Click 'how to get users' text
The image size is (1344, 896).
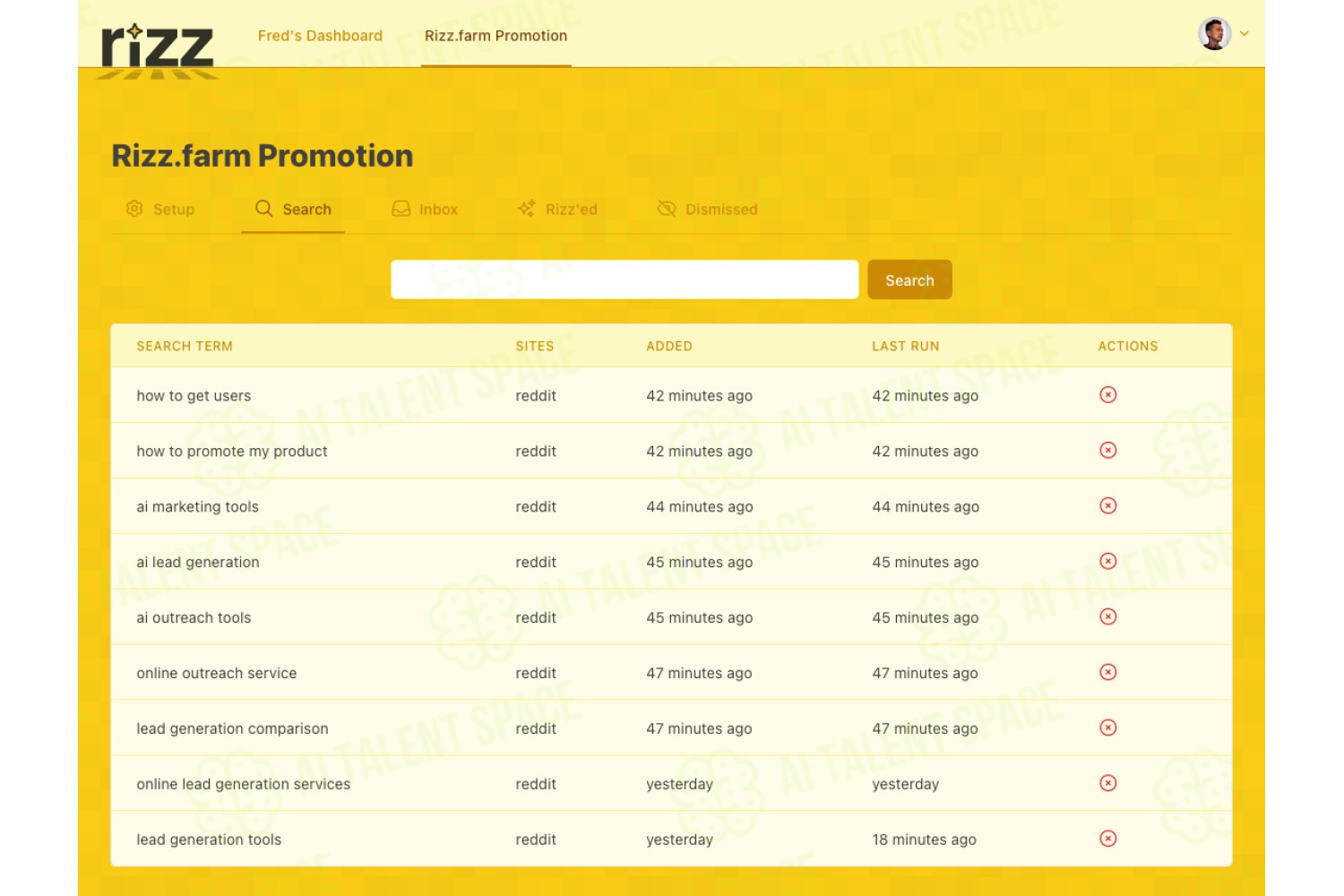pos(194,396)
